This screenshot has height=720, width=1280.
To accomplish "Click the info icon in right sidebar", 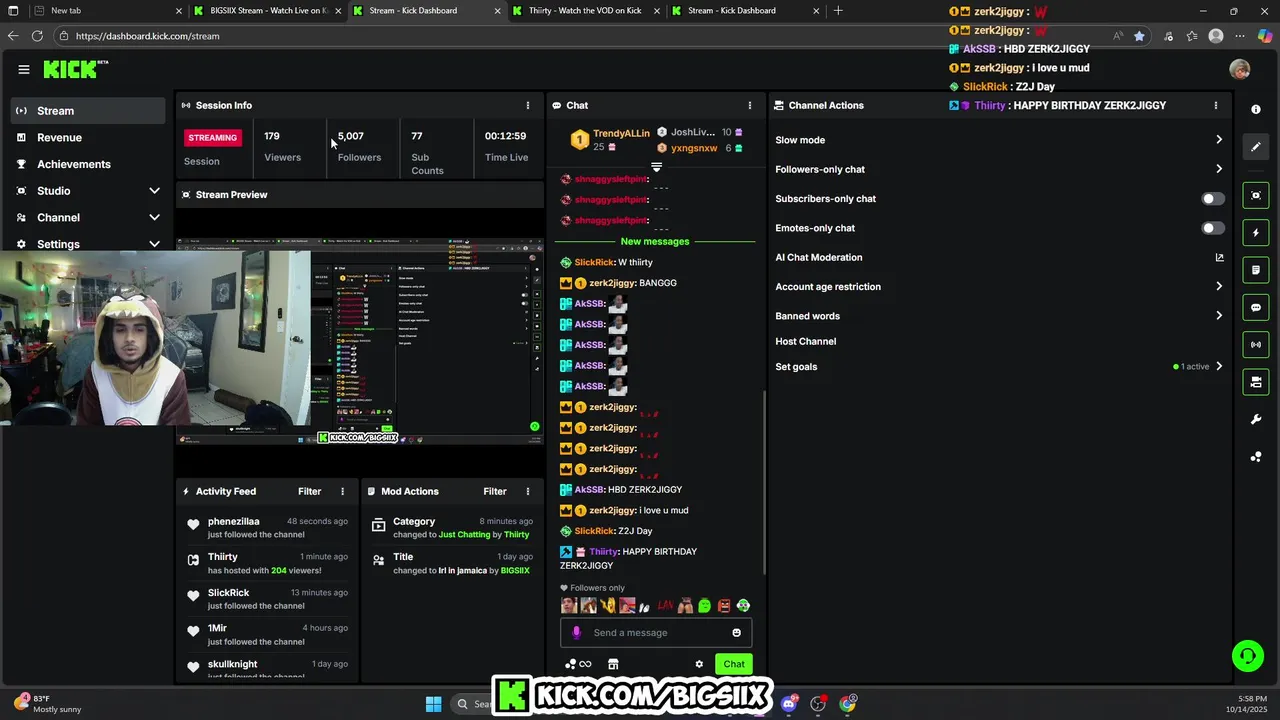I will [x=1256, y=109].
